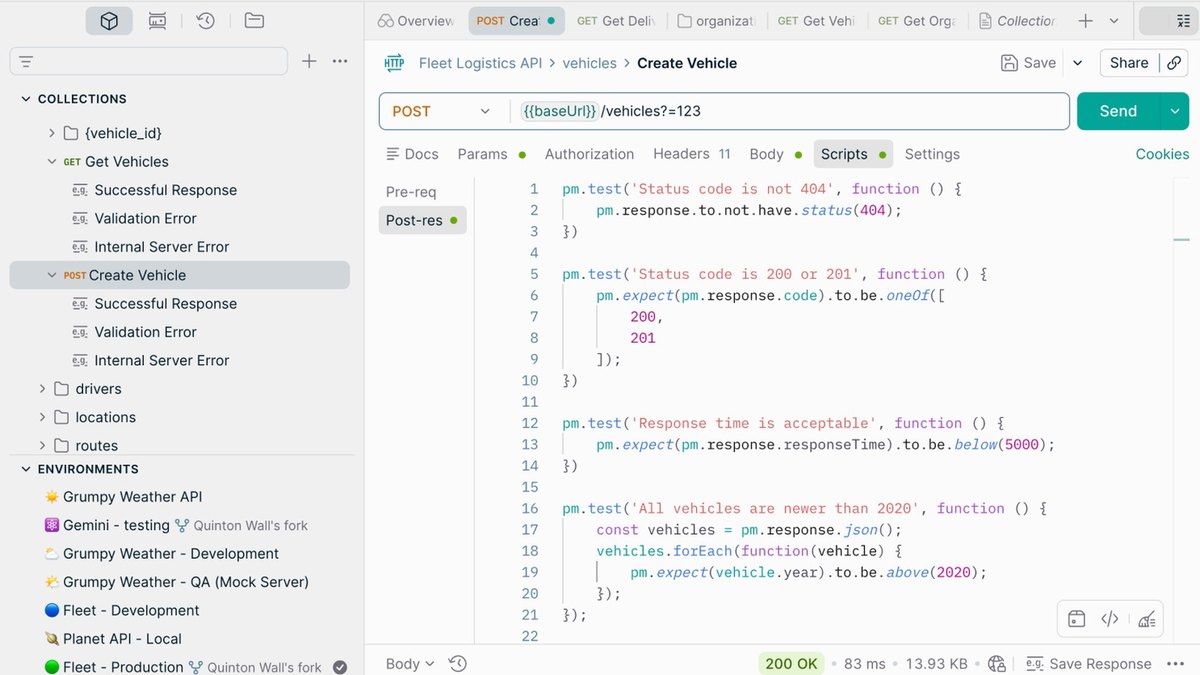This screenshot has width=1200, height=675.
Task: Collapse the ENVIRONMENTS section
Action: (26, 469)
